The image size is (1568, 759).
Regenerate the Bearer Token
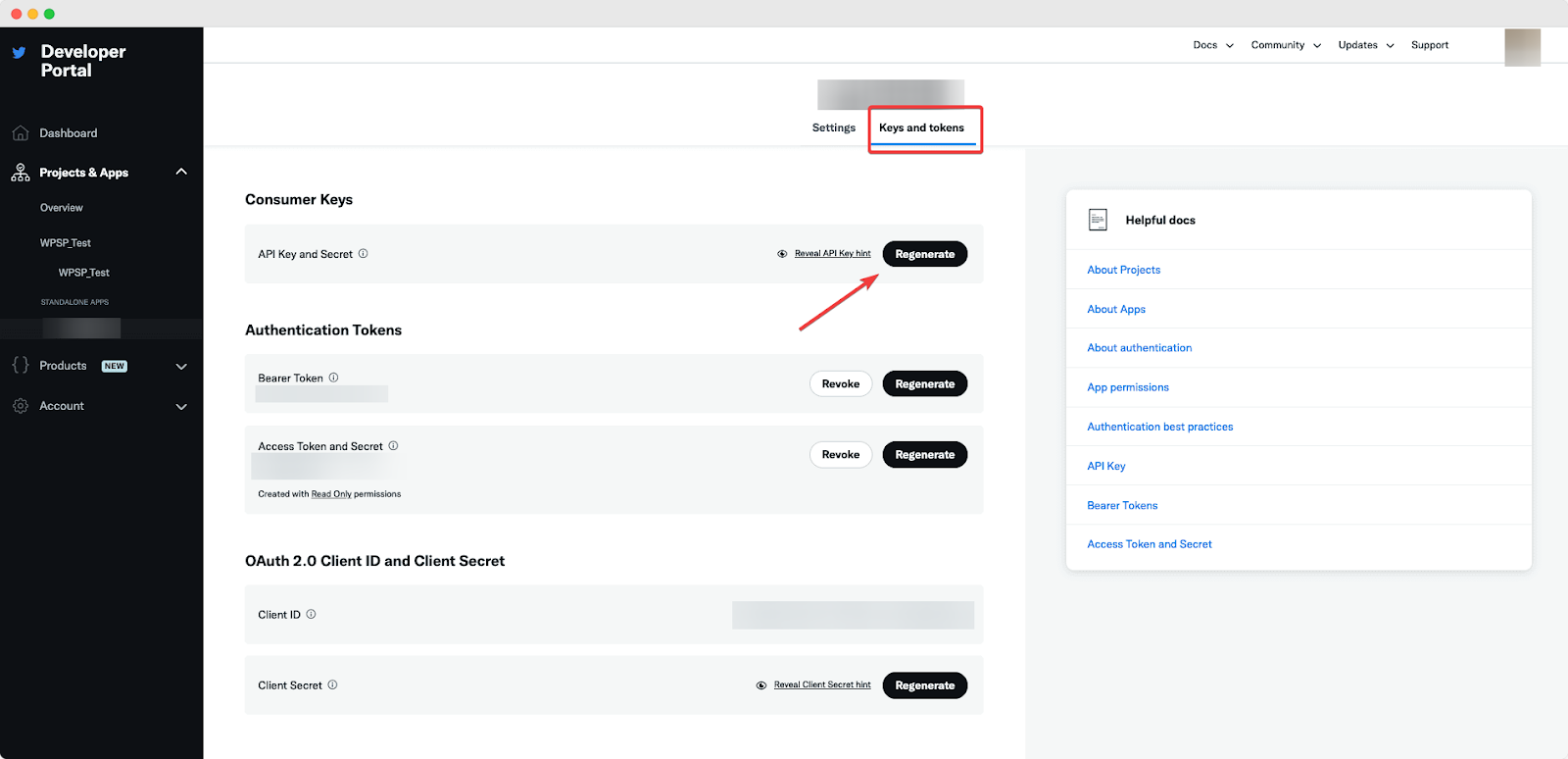tap(925, 383)
